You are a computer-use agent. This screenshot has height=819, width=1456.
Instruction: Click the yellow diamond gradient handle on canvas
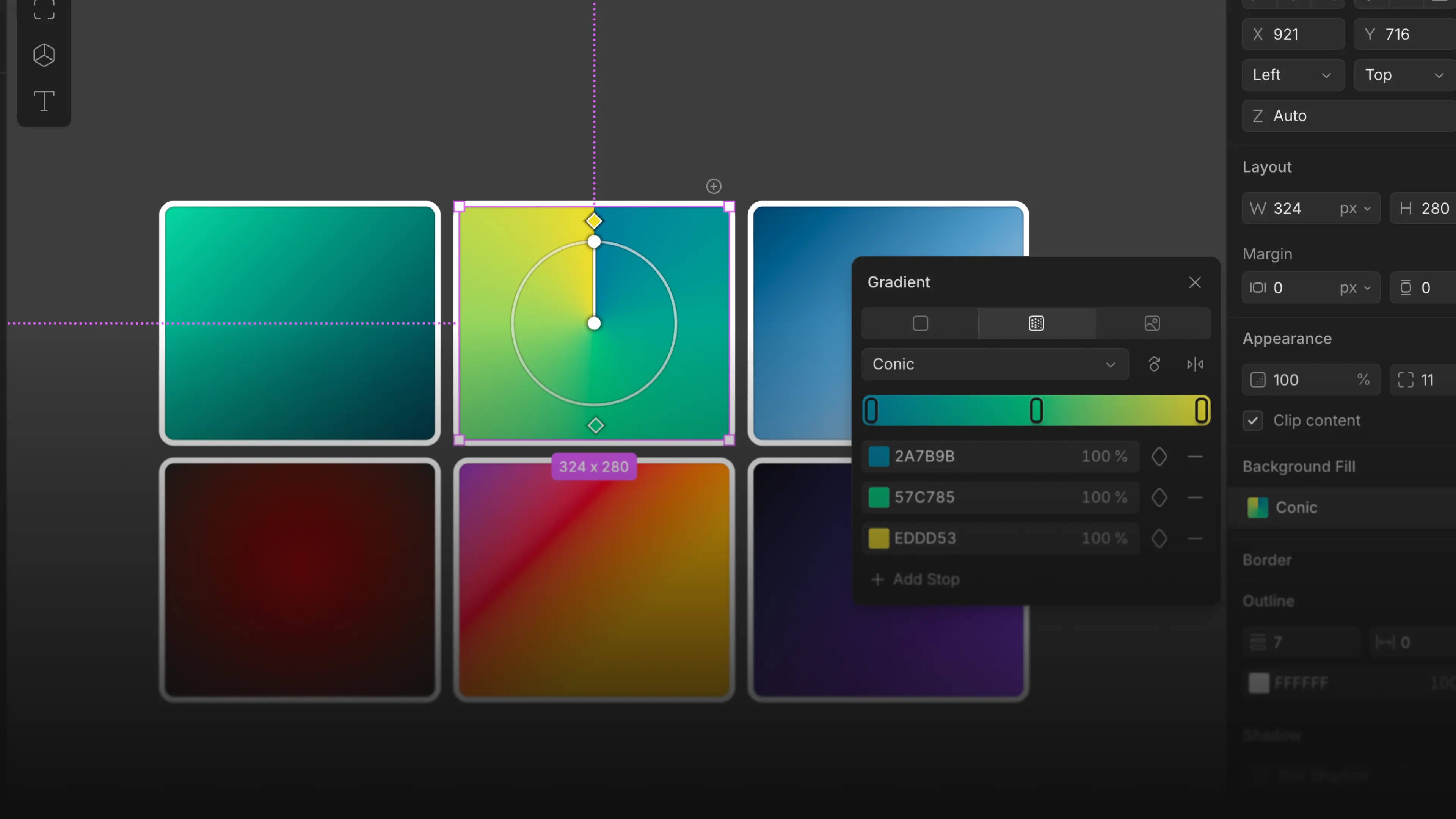593,221
